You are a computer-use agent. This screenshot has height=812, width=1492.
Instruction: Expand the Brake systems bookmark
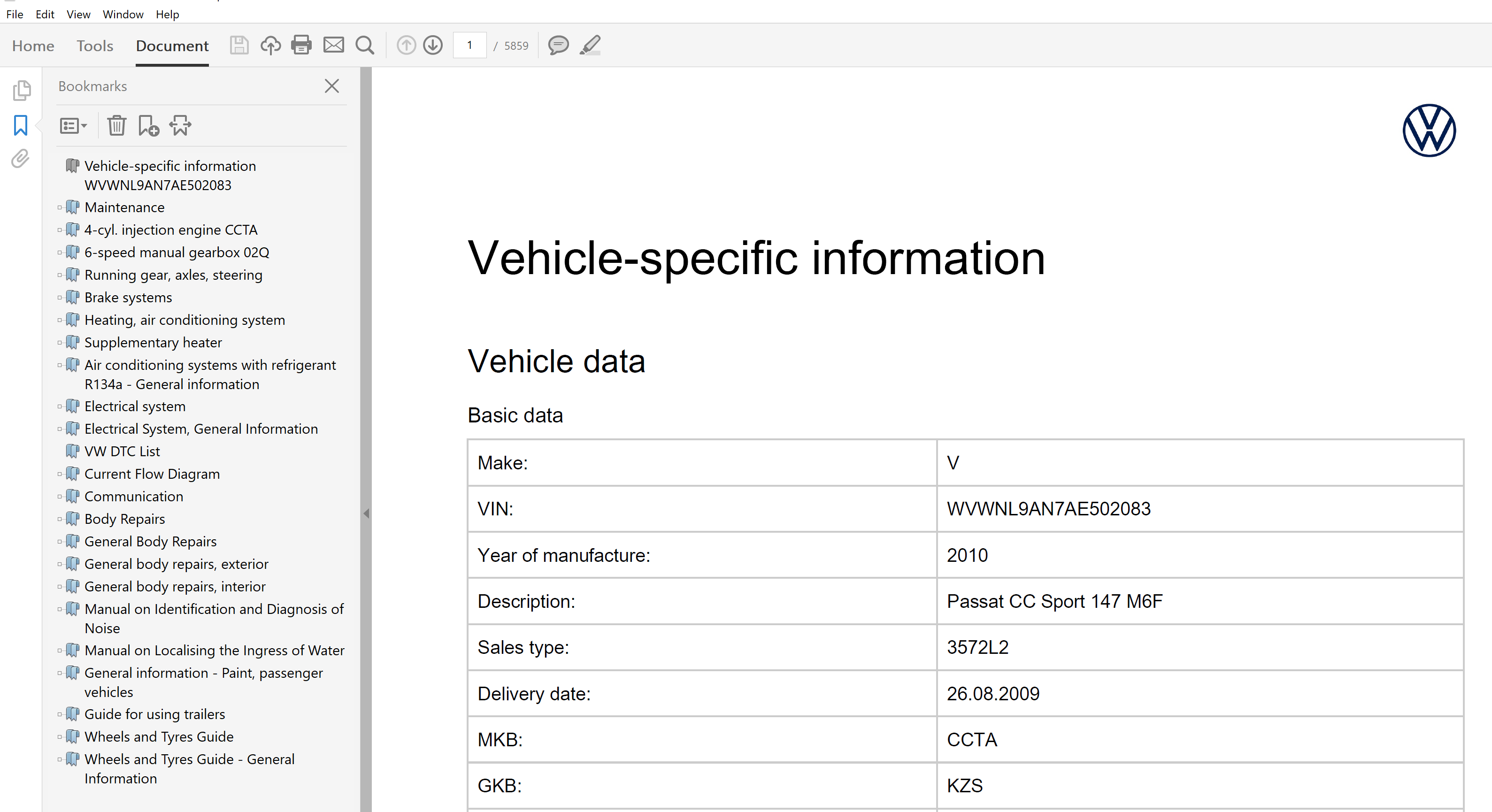(x=60, y=298)
